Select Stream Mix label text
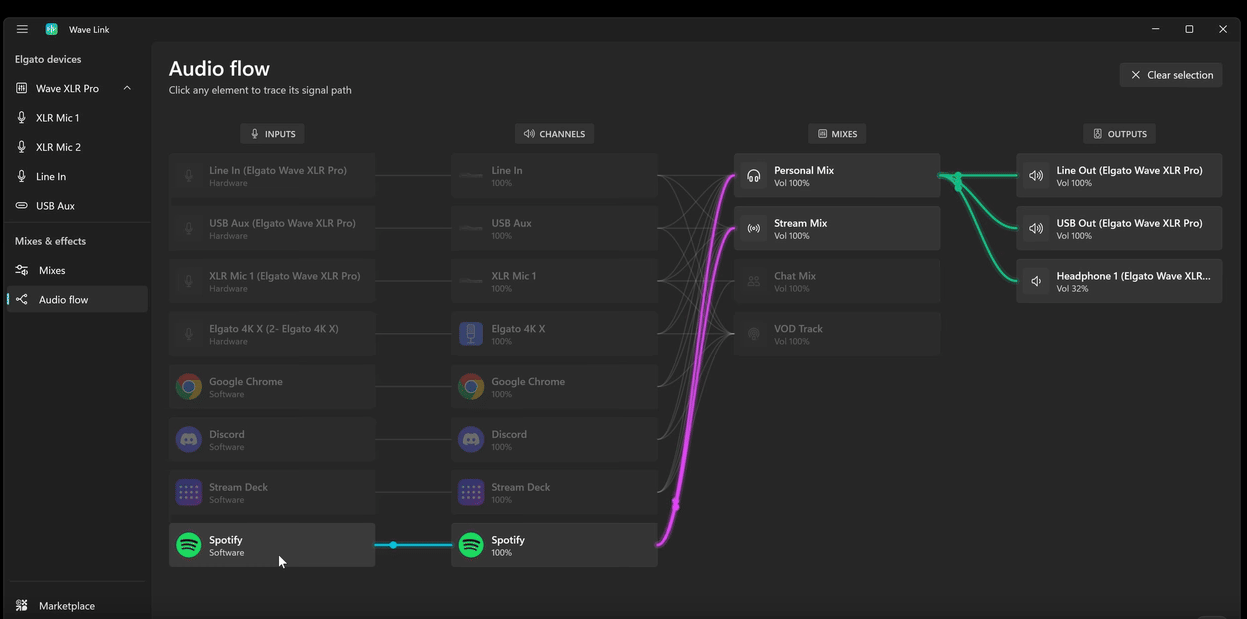This screenshot has height=619, width=1247. click(x=800, y=223)
